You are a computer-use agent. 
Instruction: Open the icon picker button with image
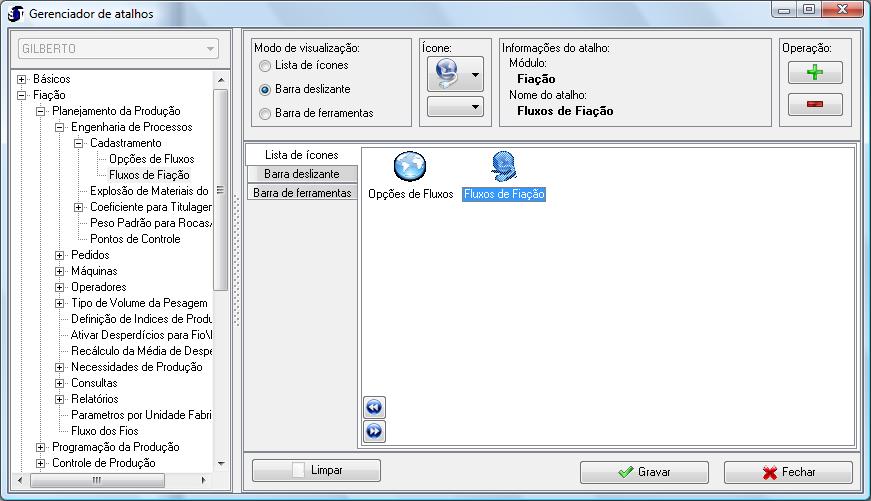(454, 74)
